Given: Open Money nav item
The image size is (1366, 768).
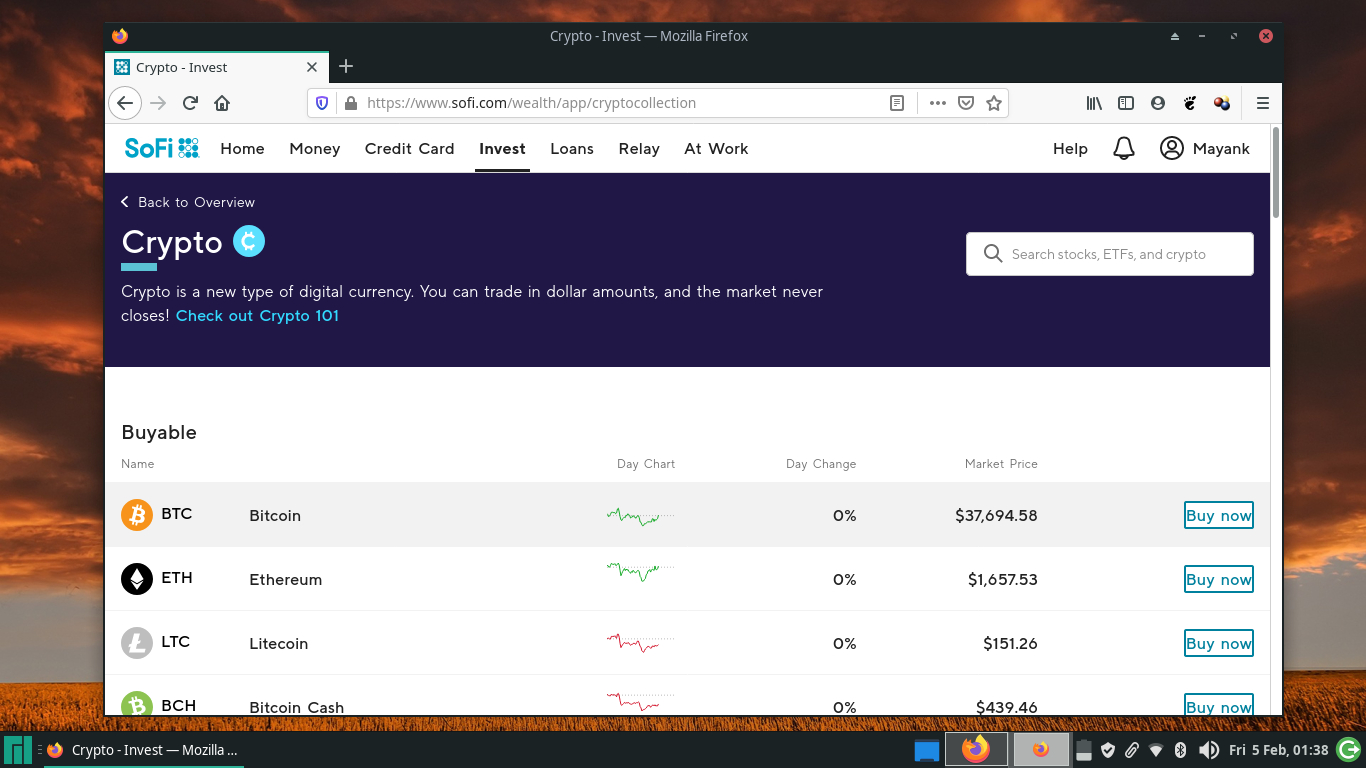Looking at the screenshot, I should (x=315, y=148).
